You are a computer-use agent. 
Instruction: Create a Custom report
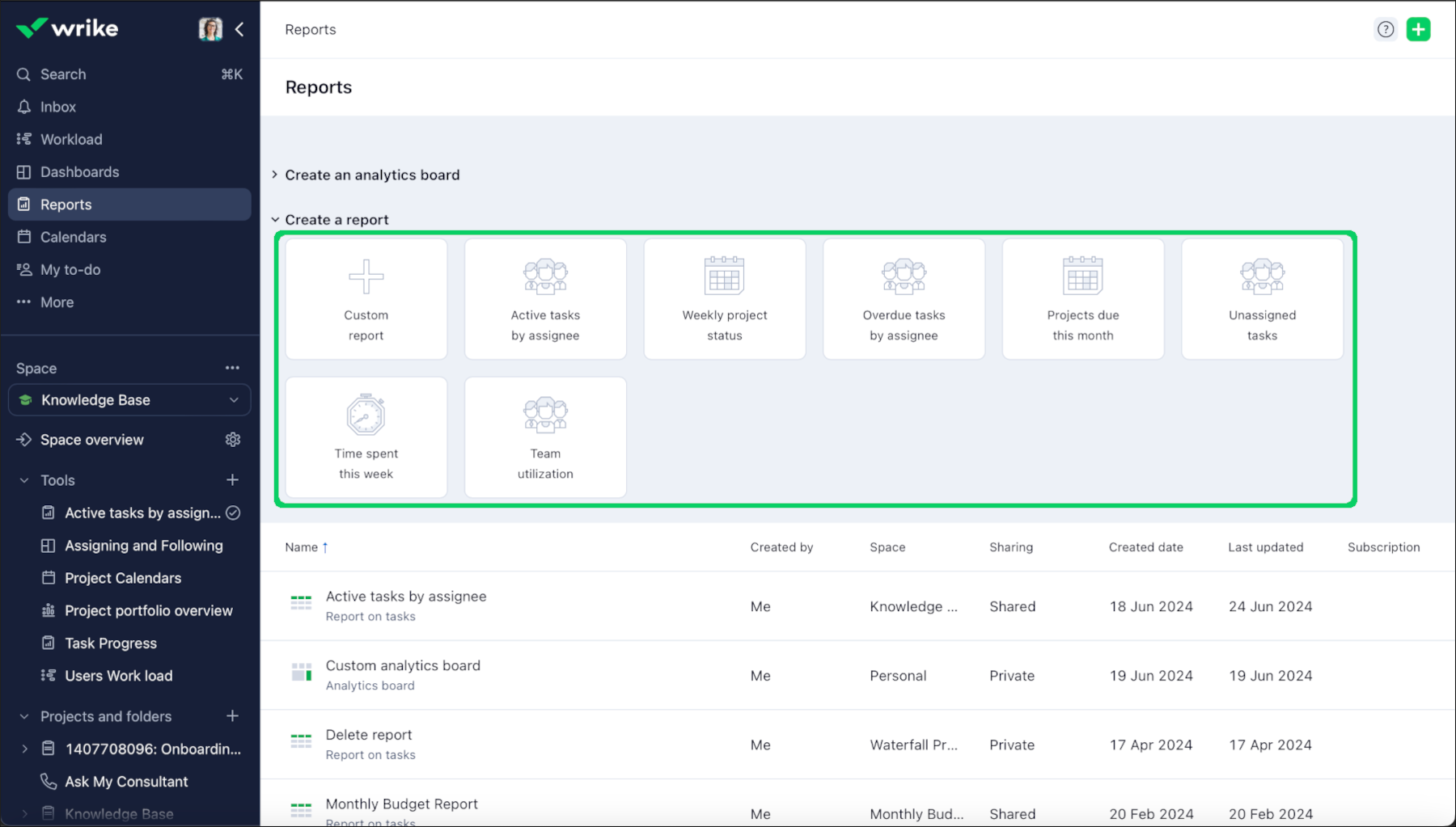366,299
